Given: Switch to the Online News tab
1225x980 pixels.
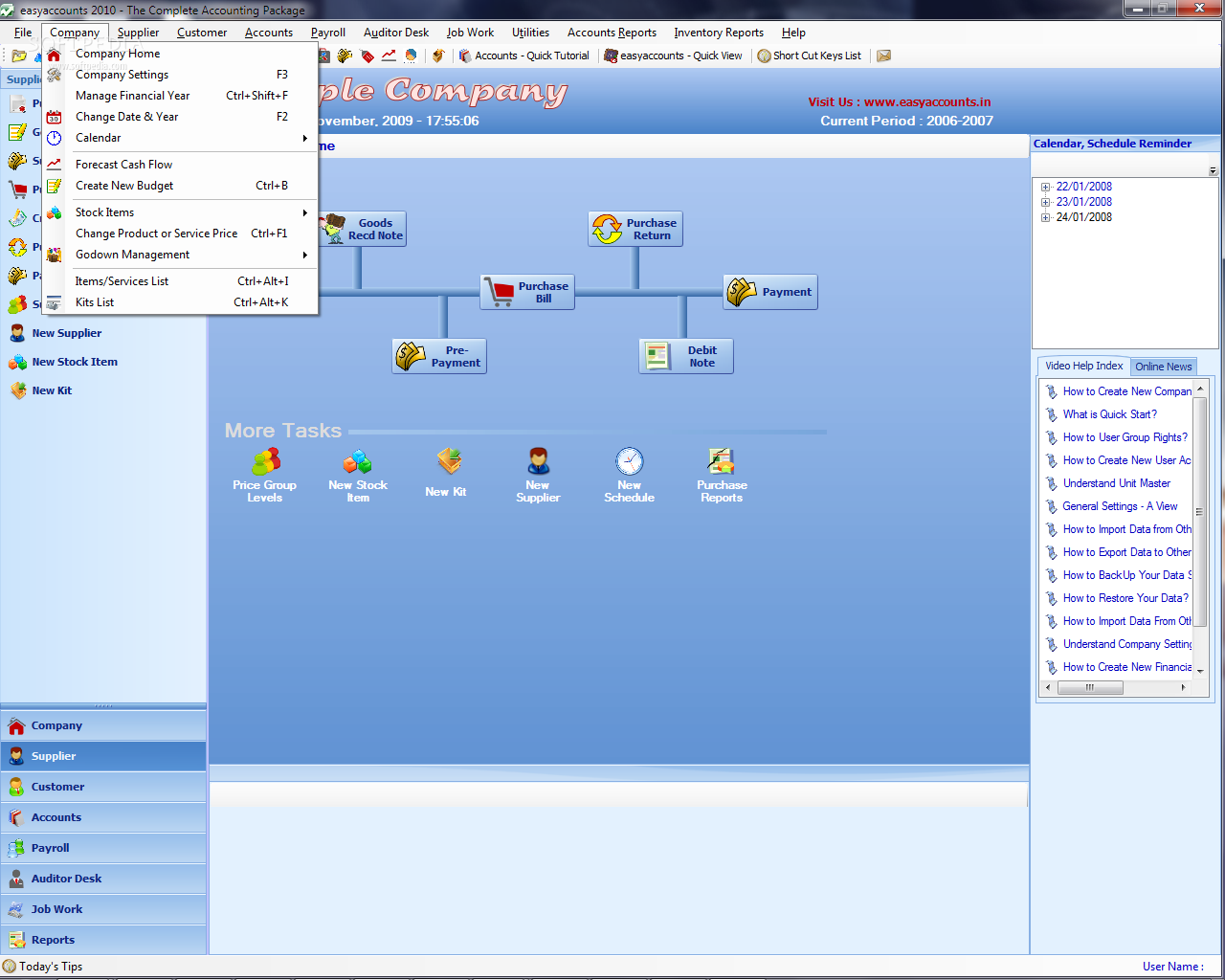Looking at the screenshot, I should tap(1164, 367).
